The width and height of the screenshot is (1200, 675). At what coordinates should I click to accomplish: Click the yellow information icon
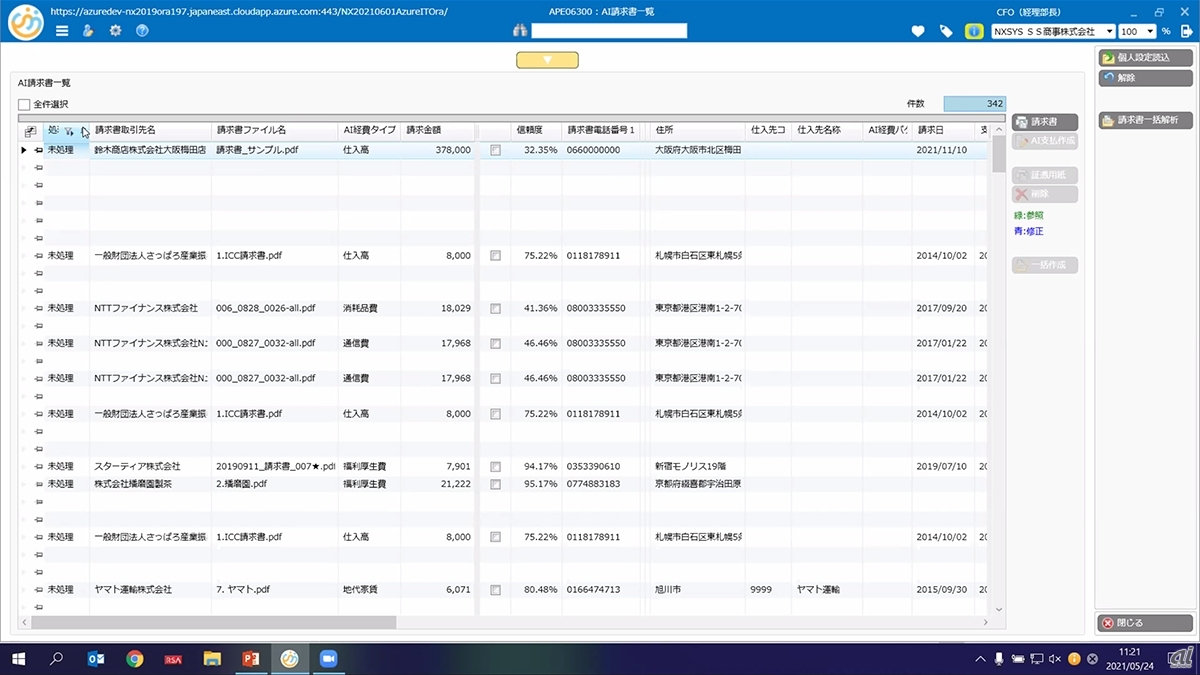tap(973, 32)
